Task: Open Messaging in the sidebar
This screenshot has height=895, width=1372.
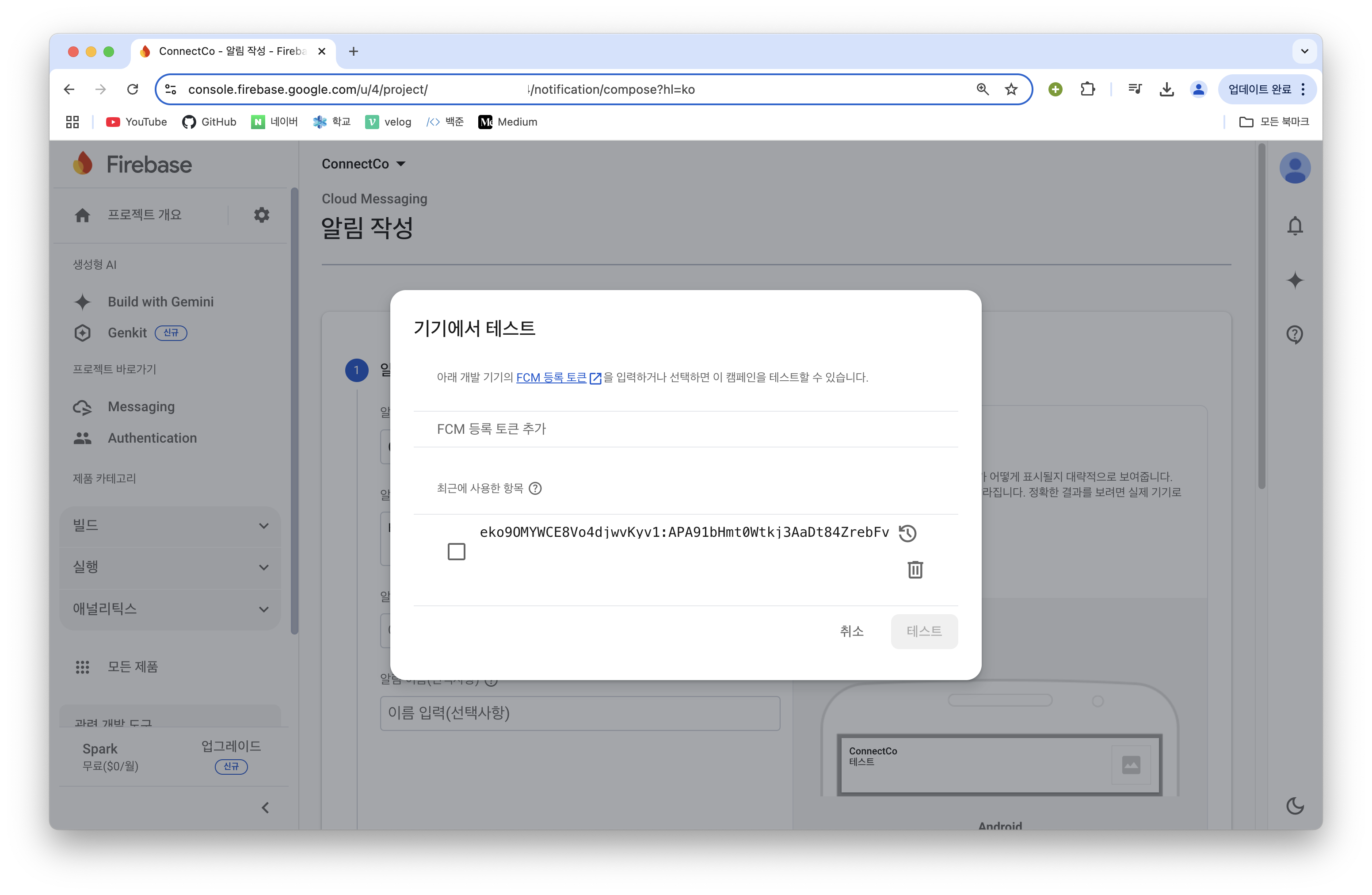Action: coord(141,406)
